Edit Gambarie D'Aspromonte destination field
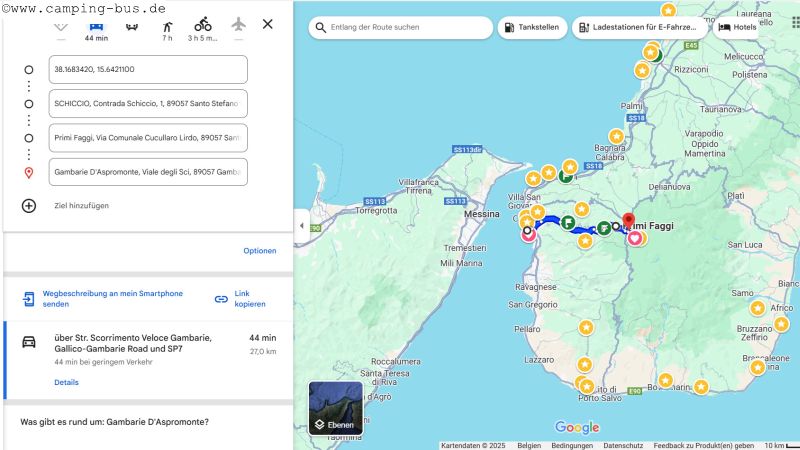 (148, 172)
